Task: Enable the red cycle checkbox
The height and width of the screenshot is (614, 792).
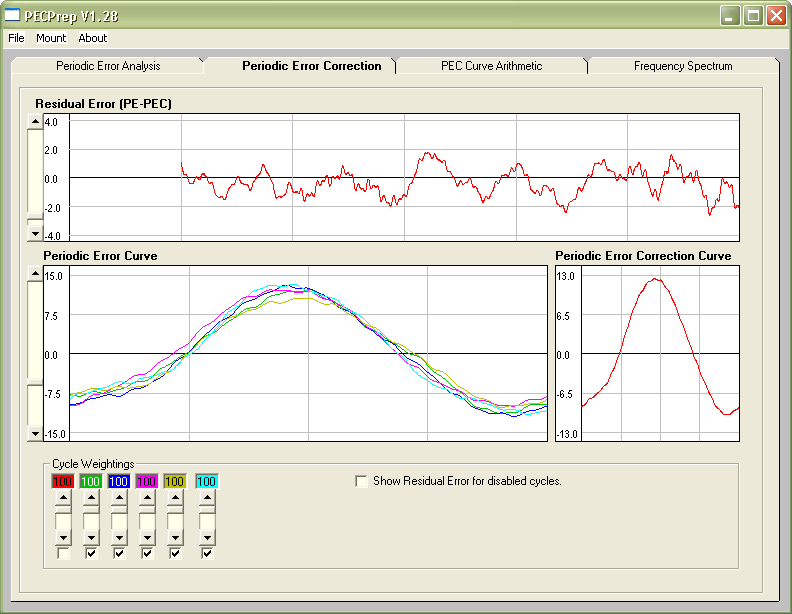Action: (63, 553)
